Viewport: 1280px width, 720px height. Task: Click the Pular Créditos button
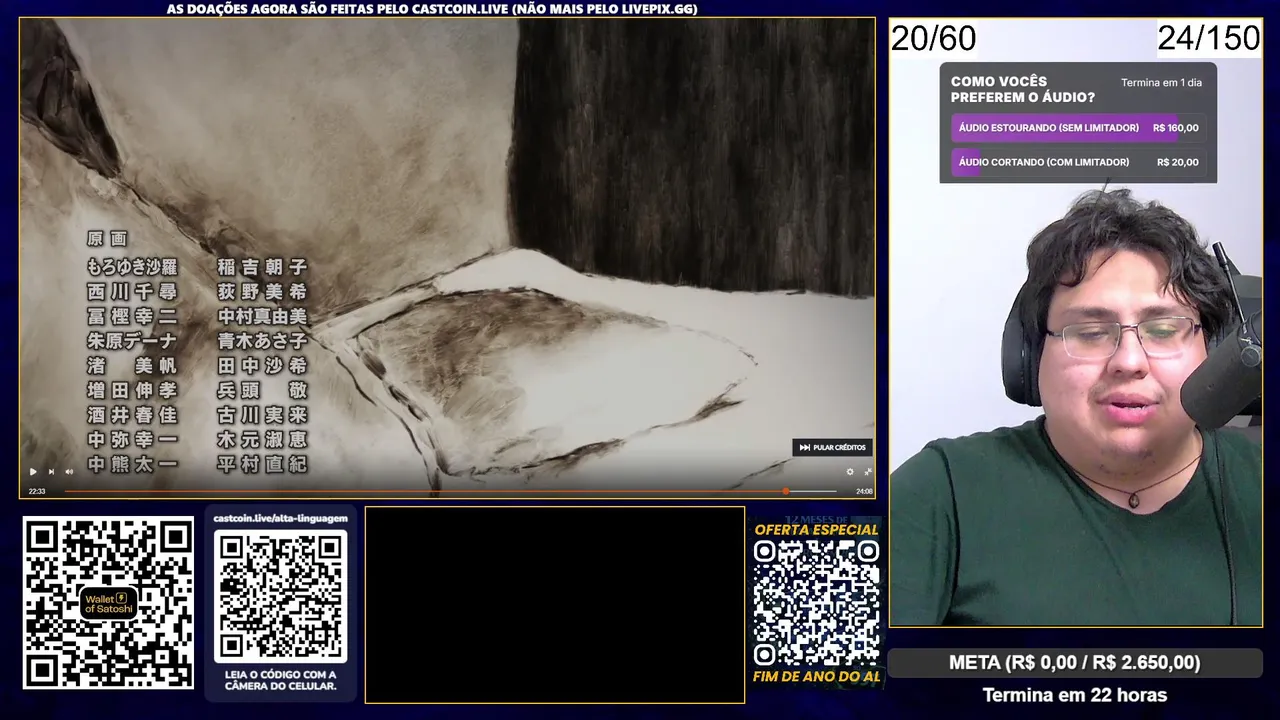click(832, 447)
